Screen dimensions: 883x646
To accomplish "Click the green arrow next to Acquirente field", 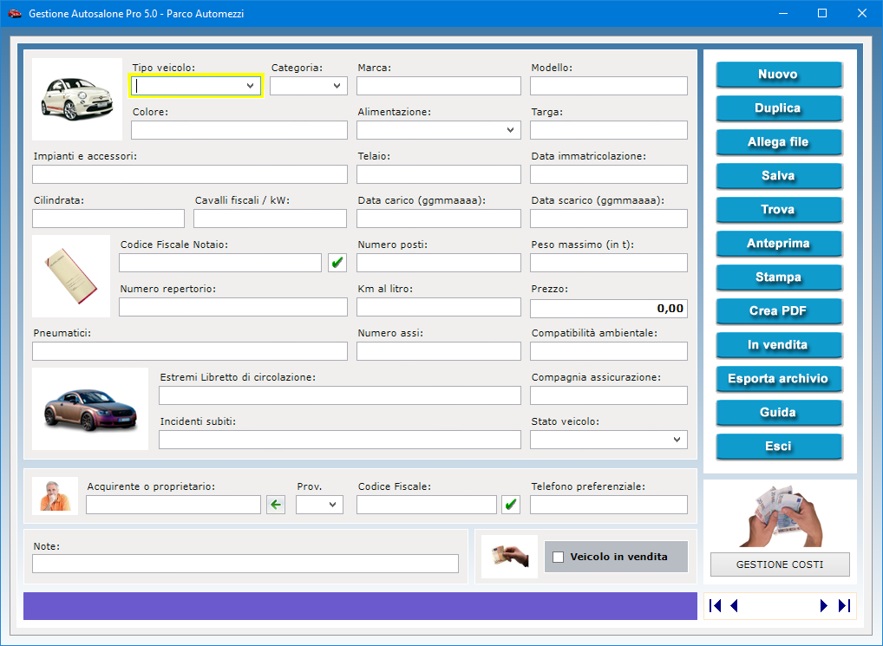I will pyautogui.click(x=276, y=505).
